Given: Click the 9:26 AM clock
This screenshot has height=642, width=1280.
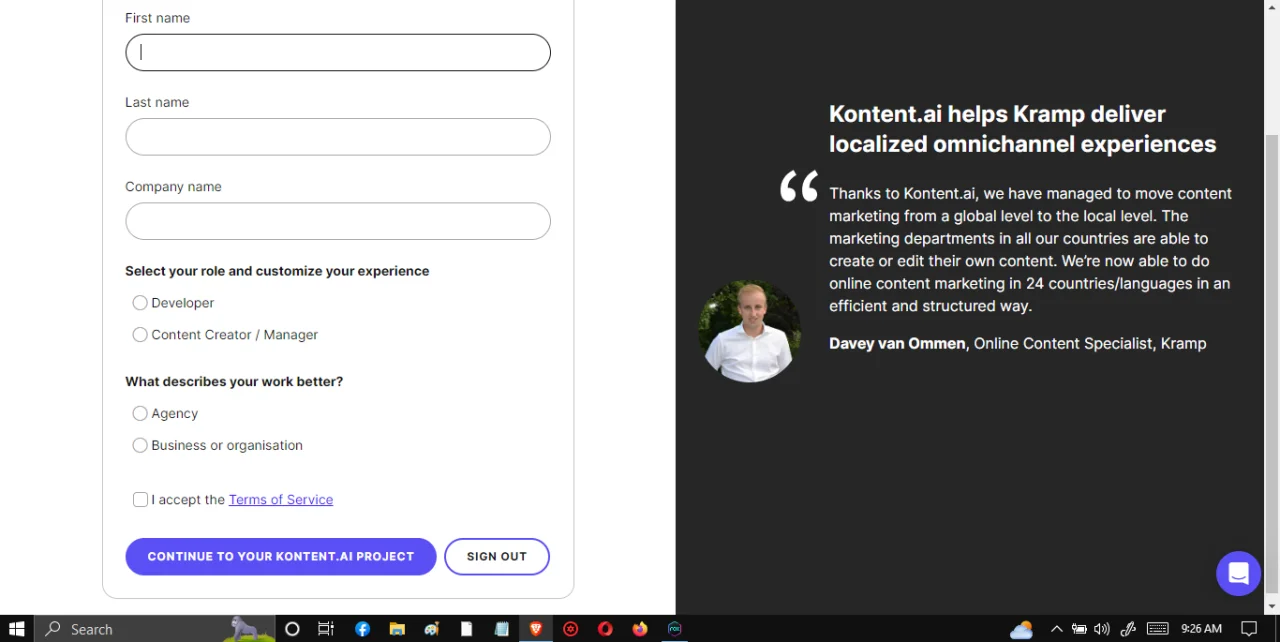Looking at the screenshot, I should [1201, 629].
